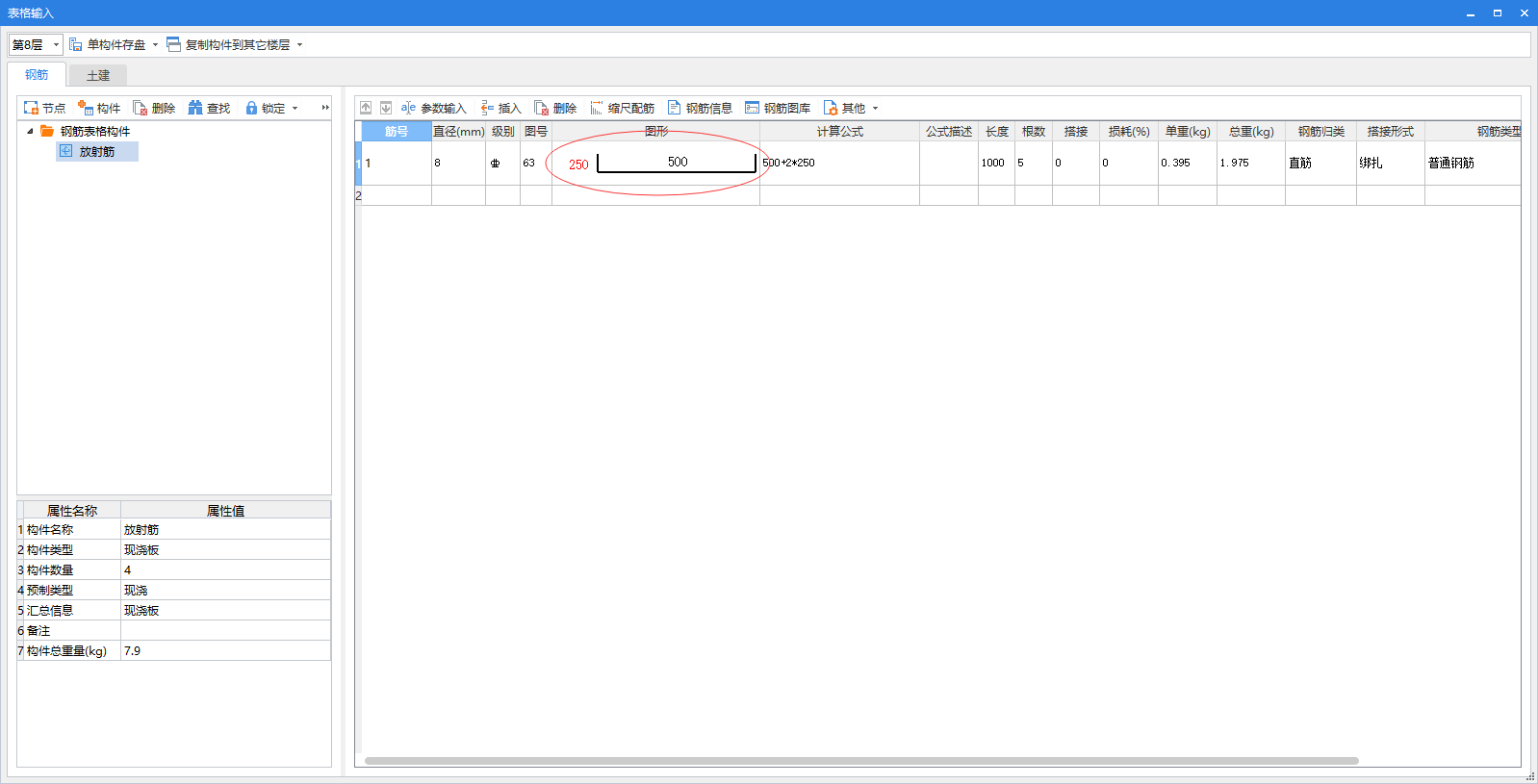Select the length cell showing 1000

[x=996, y=164]
